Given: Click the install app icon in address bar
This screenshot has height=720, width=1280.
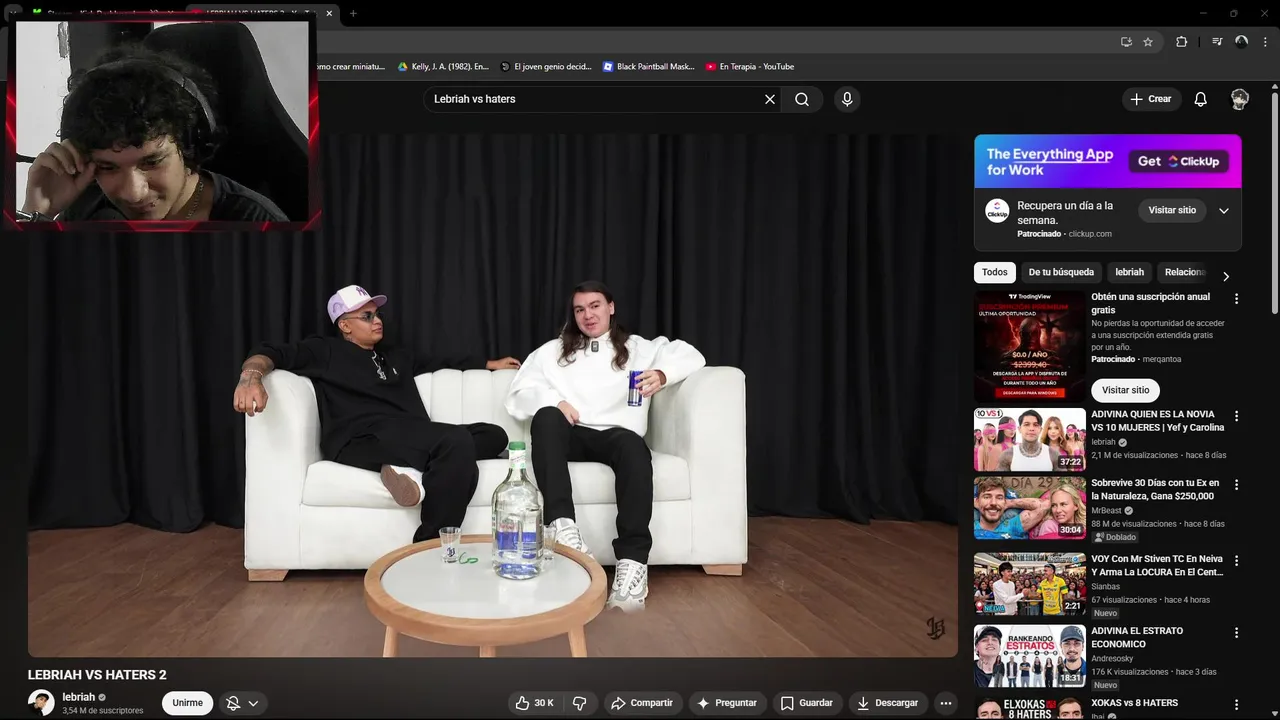Looking at the screenshot, I should 1126,42.
